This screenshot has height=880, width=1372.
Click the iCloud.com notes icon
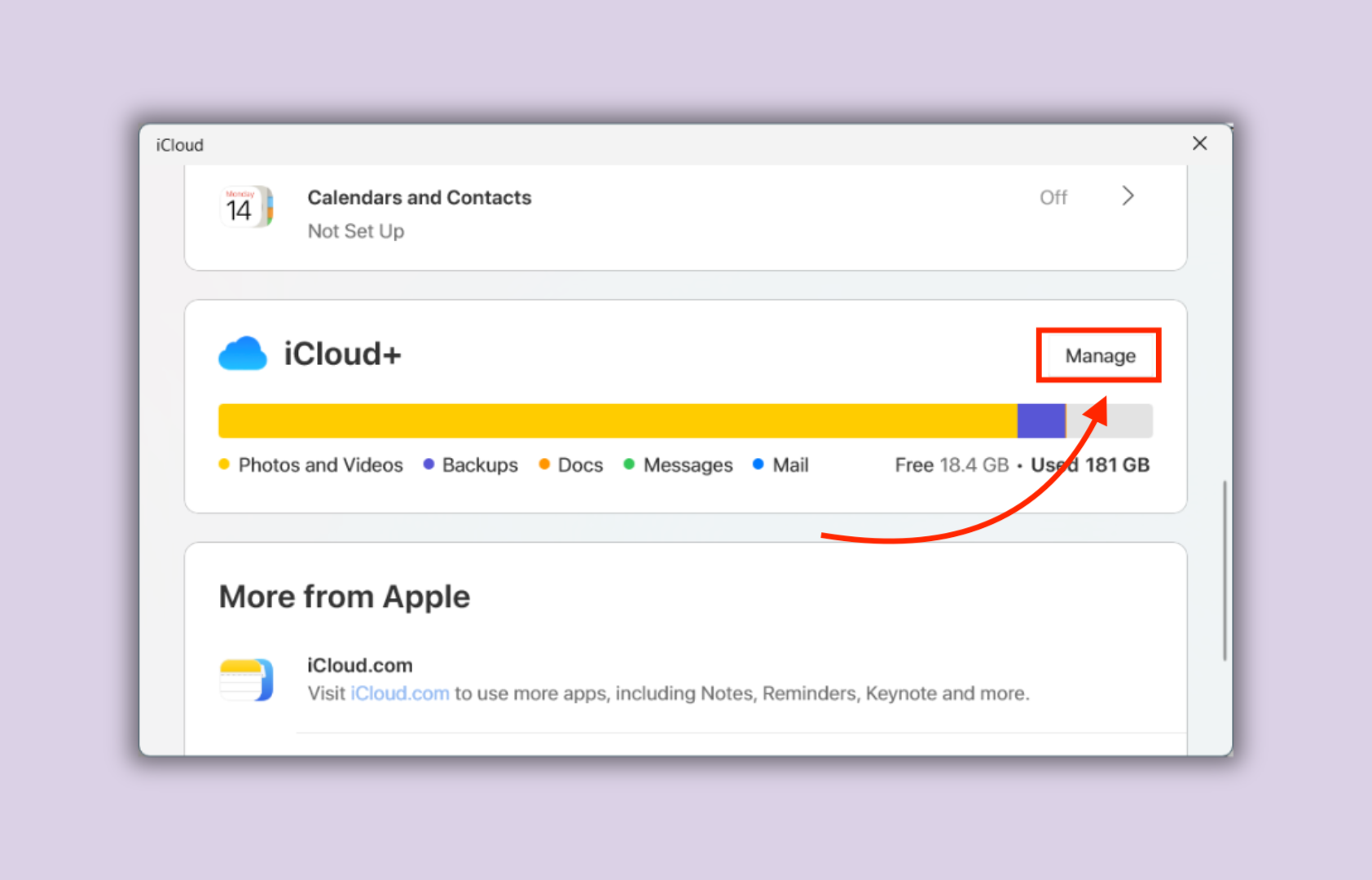(x=246, y=680)
